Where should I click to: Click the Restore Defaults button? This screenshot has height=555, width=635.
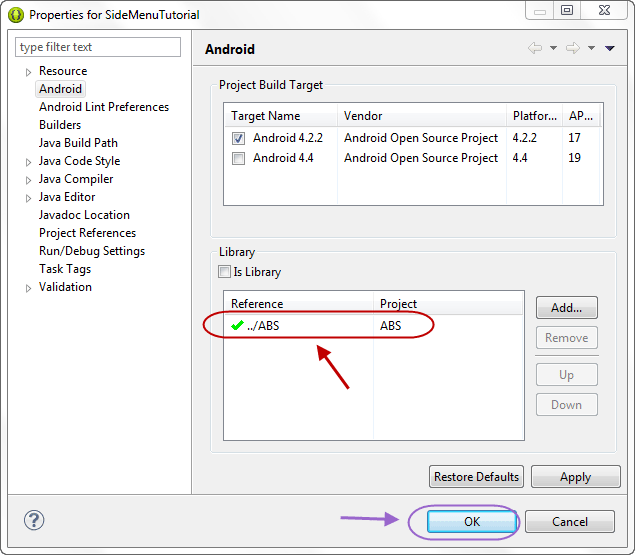tap(476, 476)
